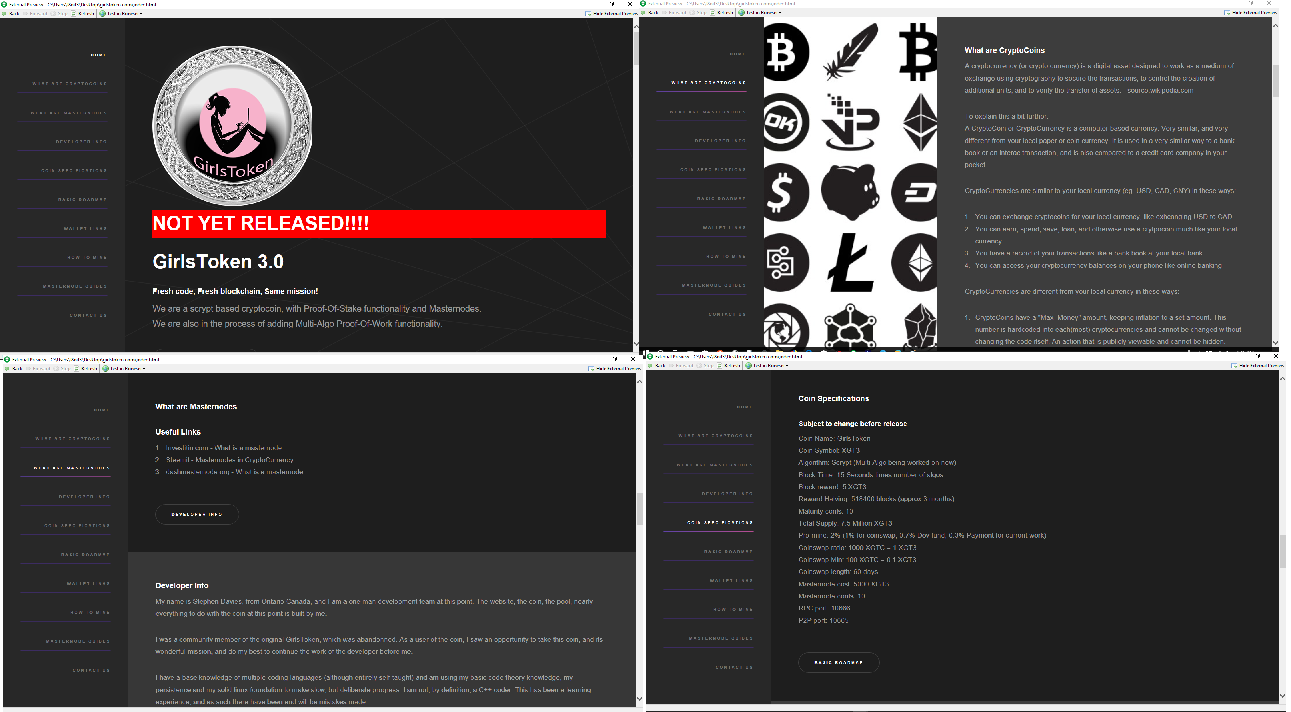
Task: Go to Home in the top-right window sidebar
Action: 737,54
